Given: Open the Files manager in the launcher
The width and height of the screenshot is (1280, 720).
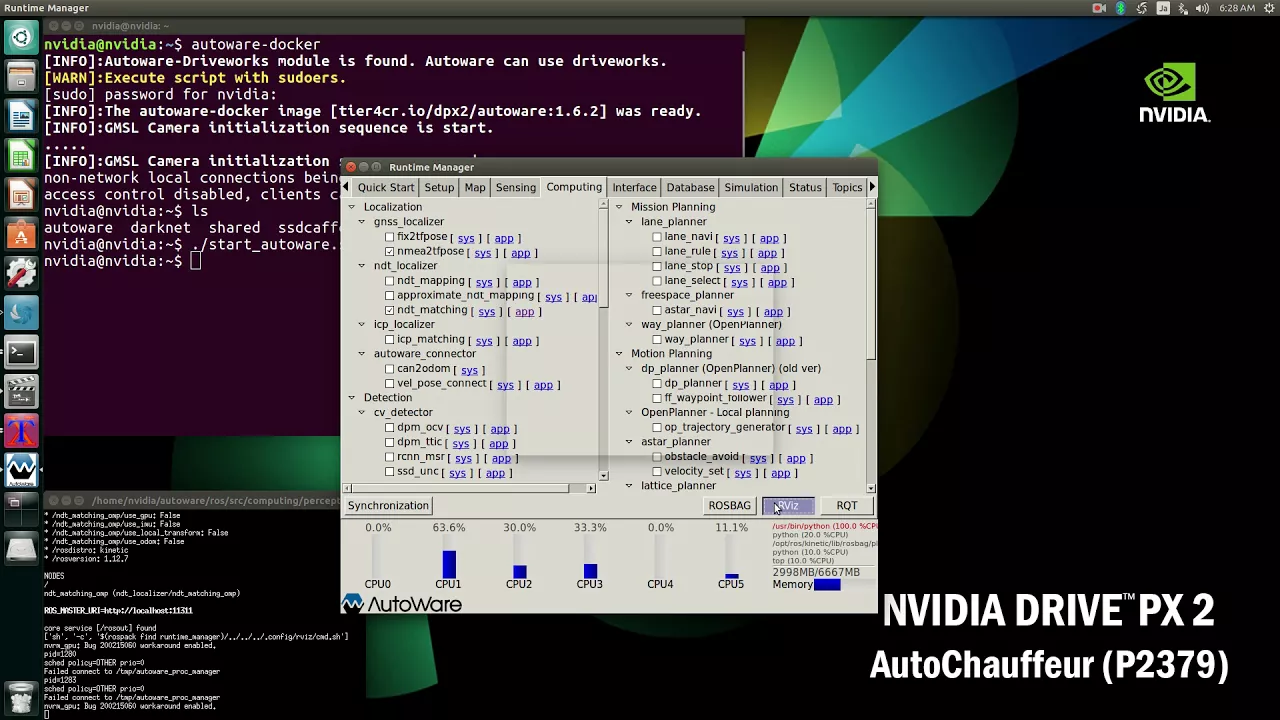Looking at the screenshot, I should tap(21, 77).
